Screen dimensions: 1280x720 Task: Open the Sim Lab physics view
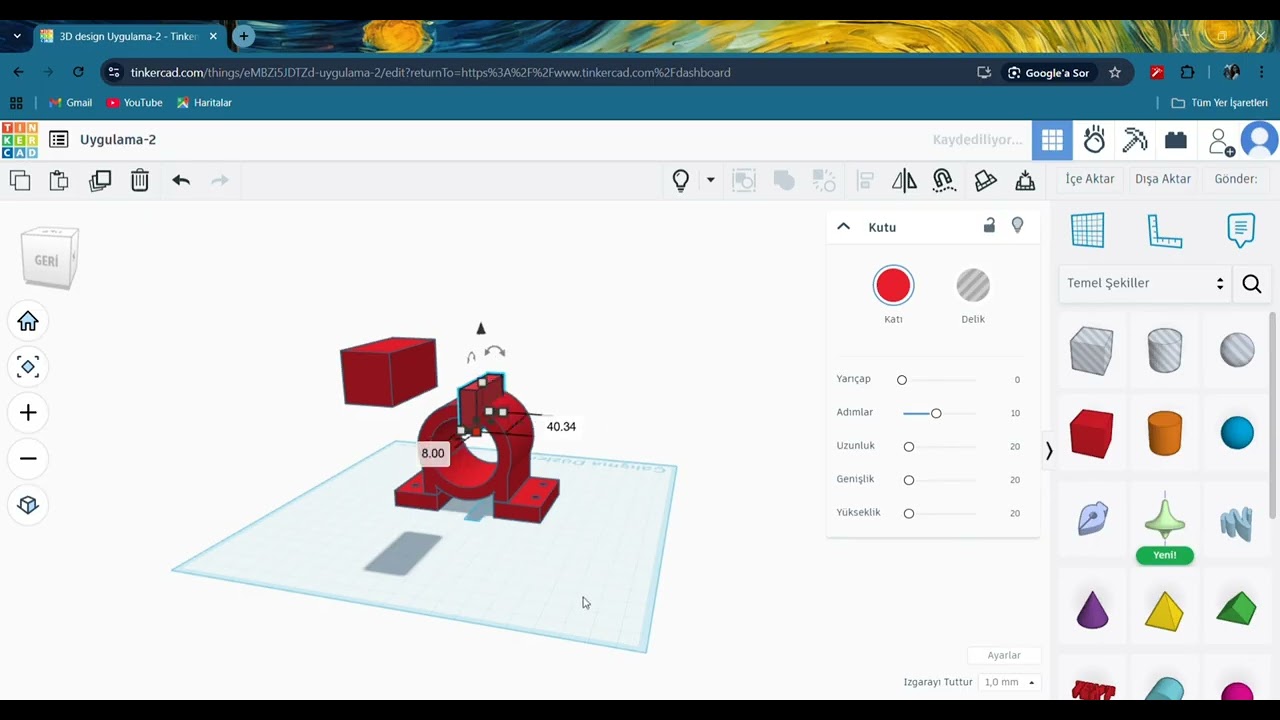1094,140
